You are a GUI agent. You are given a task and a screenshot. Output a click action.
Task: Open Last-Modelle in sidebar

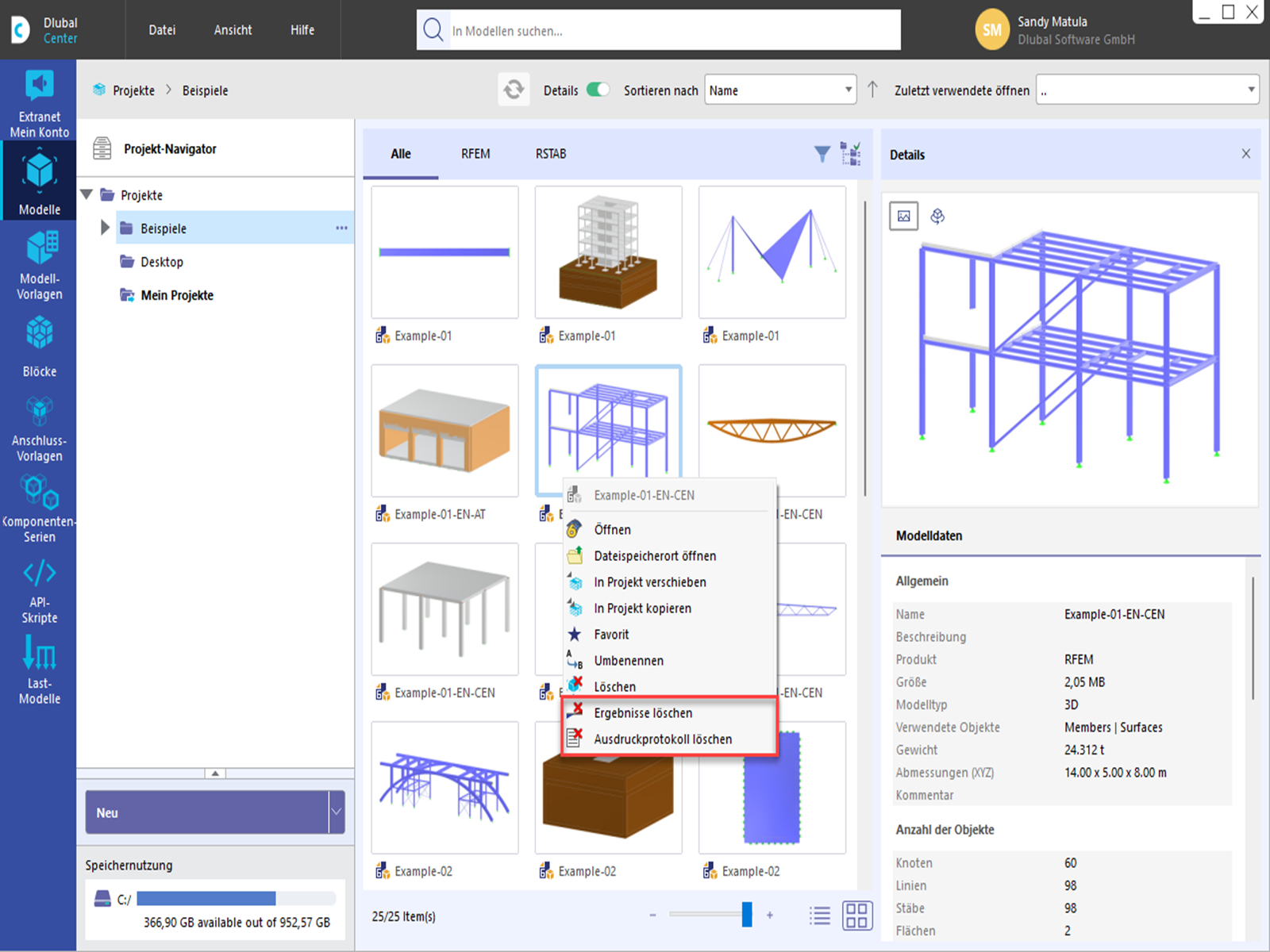39,671
